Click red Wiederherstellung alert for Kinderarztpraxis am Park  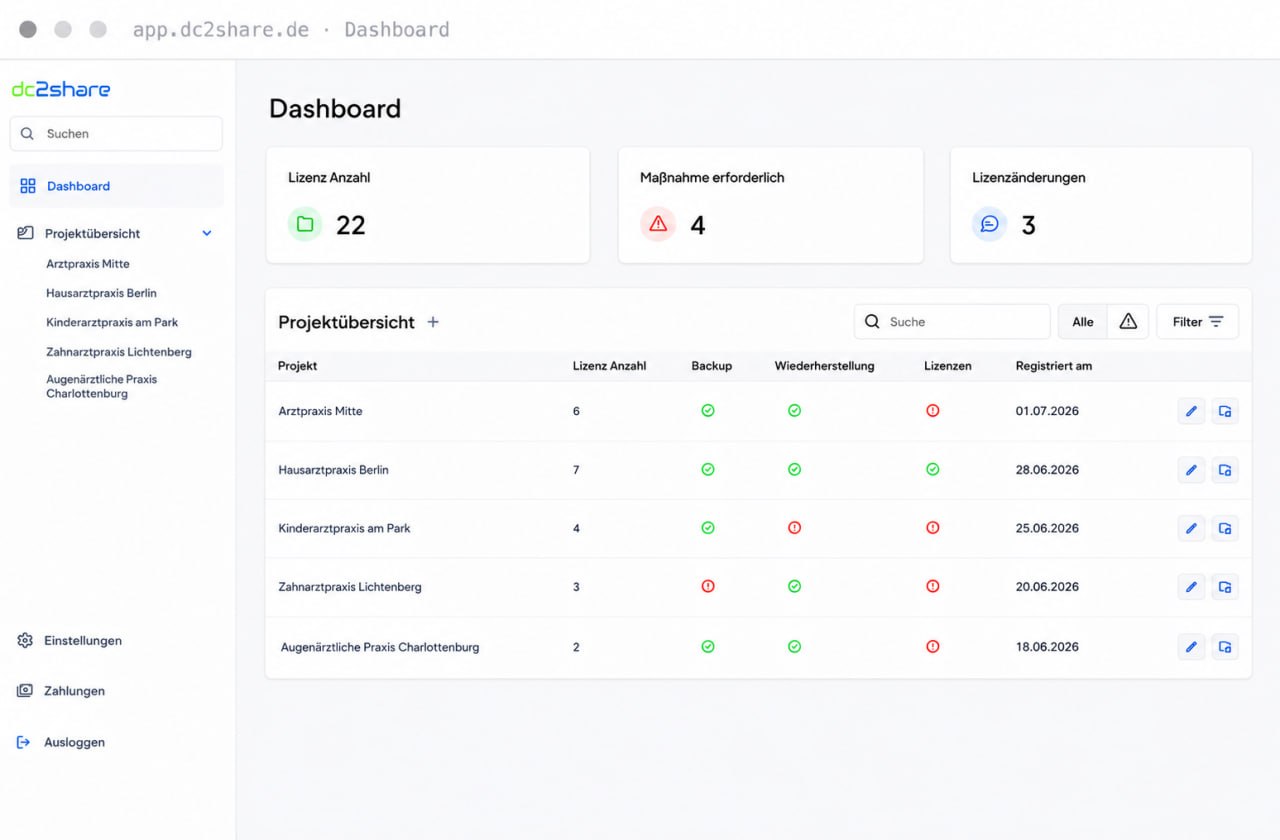click(794, 528)
